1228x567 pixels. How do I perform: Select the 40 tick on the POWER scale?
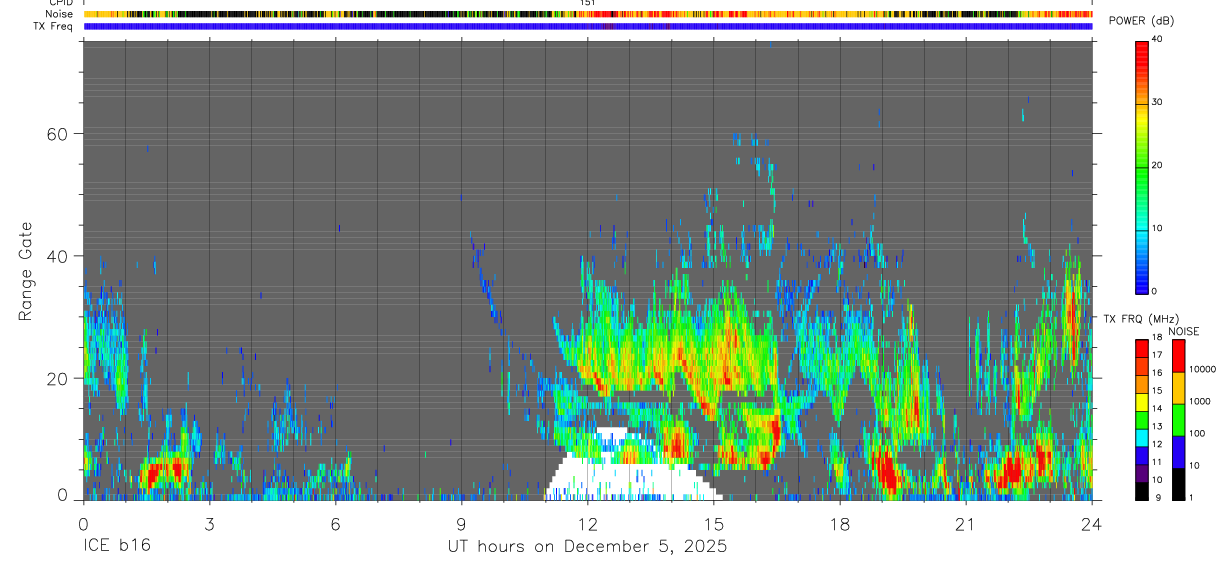pos(1159,39)
